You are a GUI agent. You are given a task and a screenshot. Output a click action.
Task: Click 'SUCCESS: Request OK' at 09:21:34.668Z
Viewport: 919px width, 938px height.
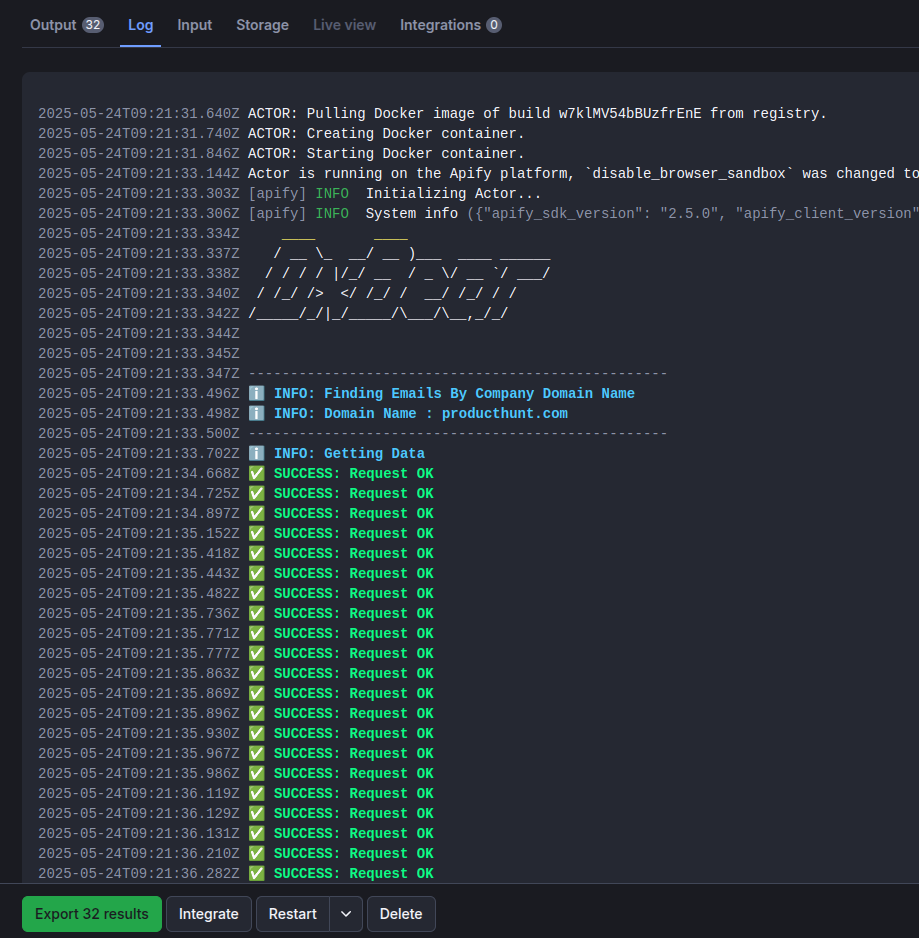pos(354,474)
